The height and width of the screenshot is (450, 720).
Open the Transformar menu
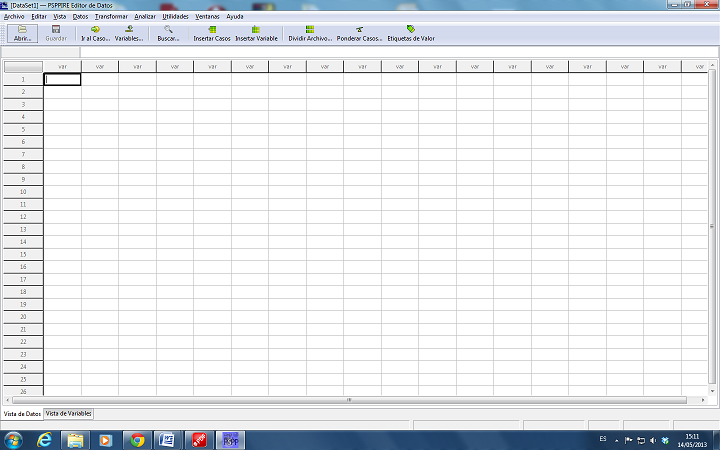(111, 17)
